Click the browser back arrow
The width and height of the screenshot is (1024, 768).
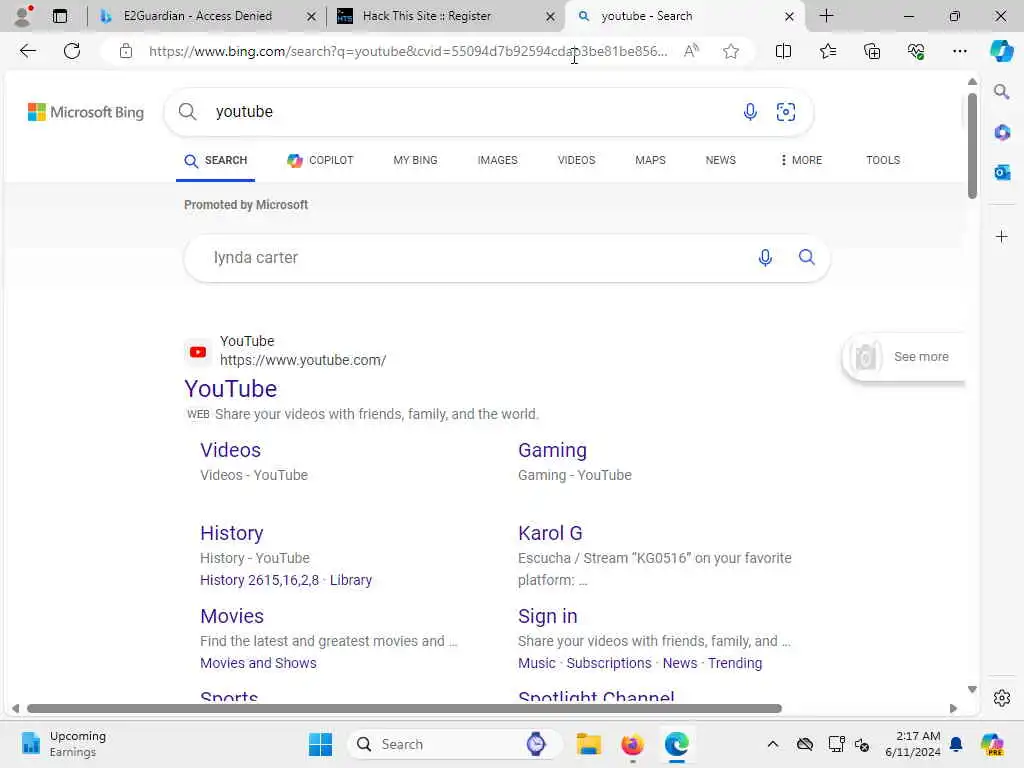(27, 51)
